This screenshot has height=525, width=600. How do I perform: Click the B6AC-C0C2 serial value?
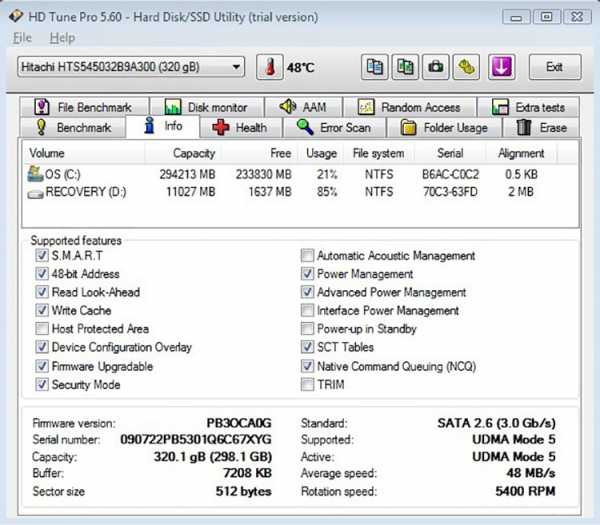(450, 174)
